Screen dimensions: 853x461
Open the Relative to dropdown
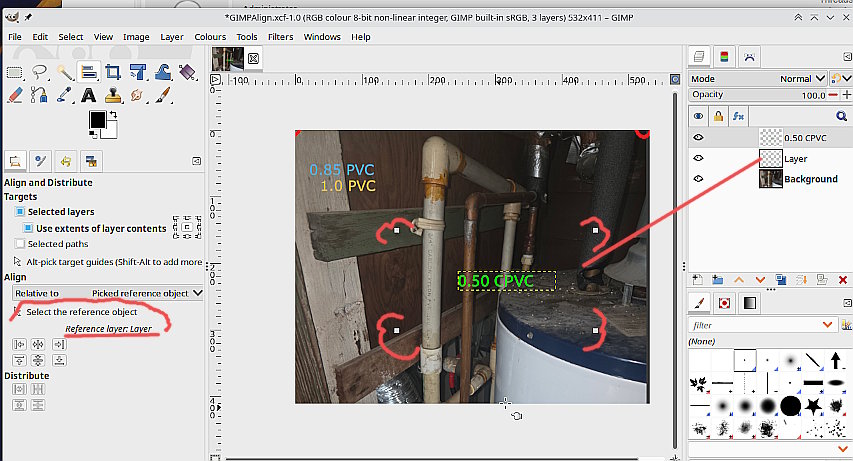point(108,293)
